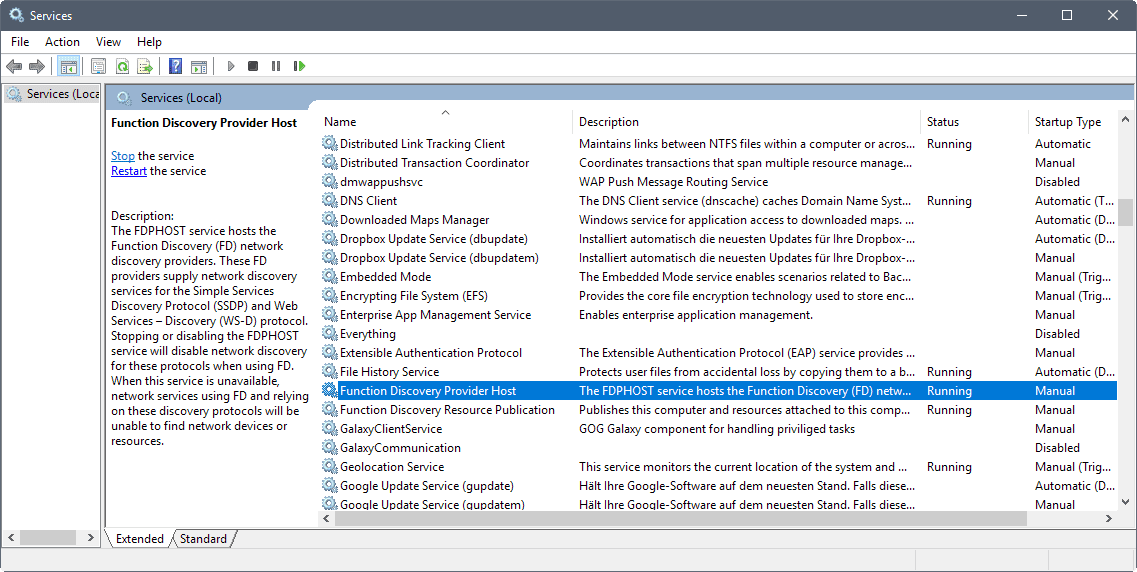Click the Pause Service toolbar icon

276,67
